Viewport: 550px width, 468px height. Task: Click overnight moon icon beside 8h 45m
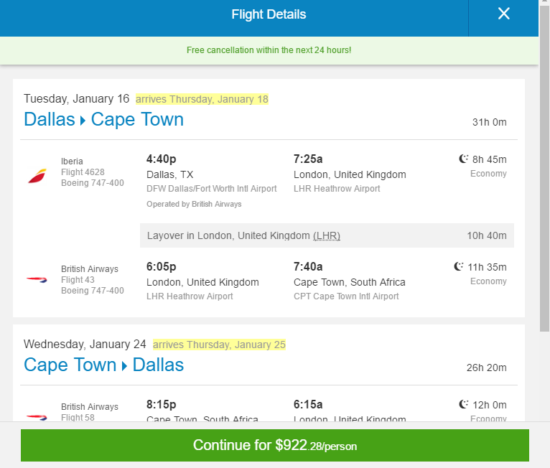coord(463,159)
